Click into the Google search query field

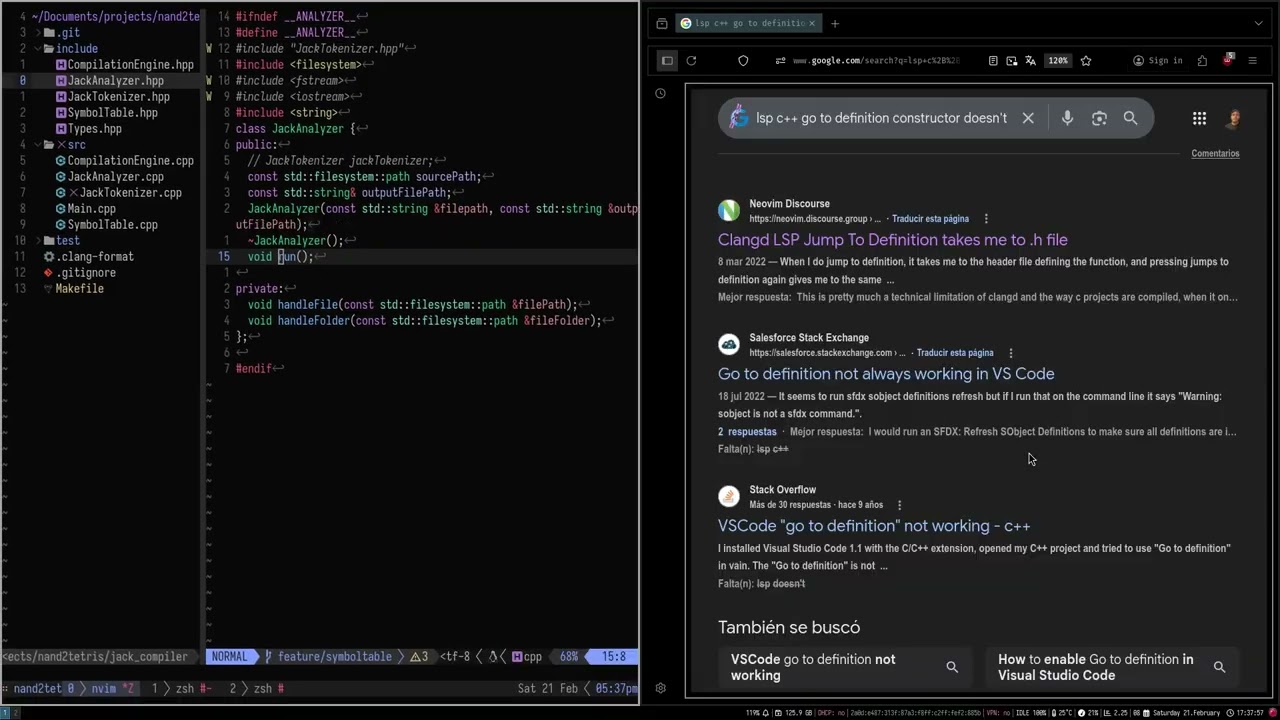[881, 118]
